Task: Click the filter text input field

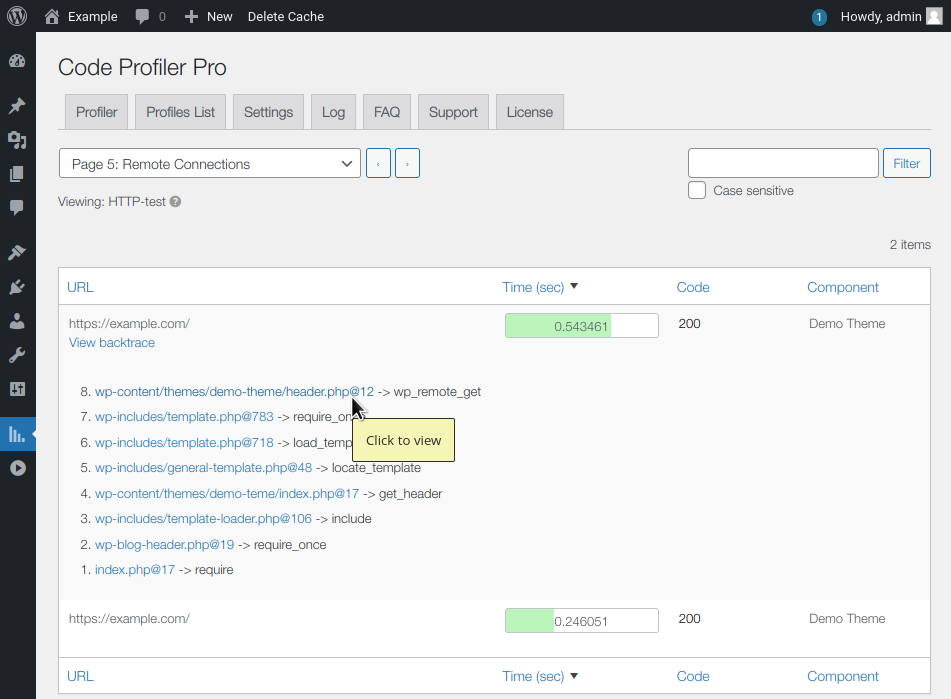Action: click(782, 164)
